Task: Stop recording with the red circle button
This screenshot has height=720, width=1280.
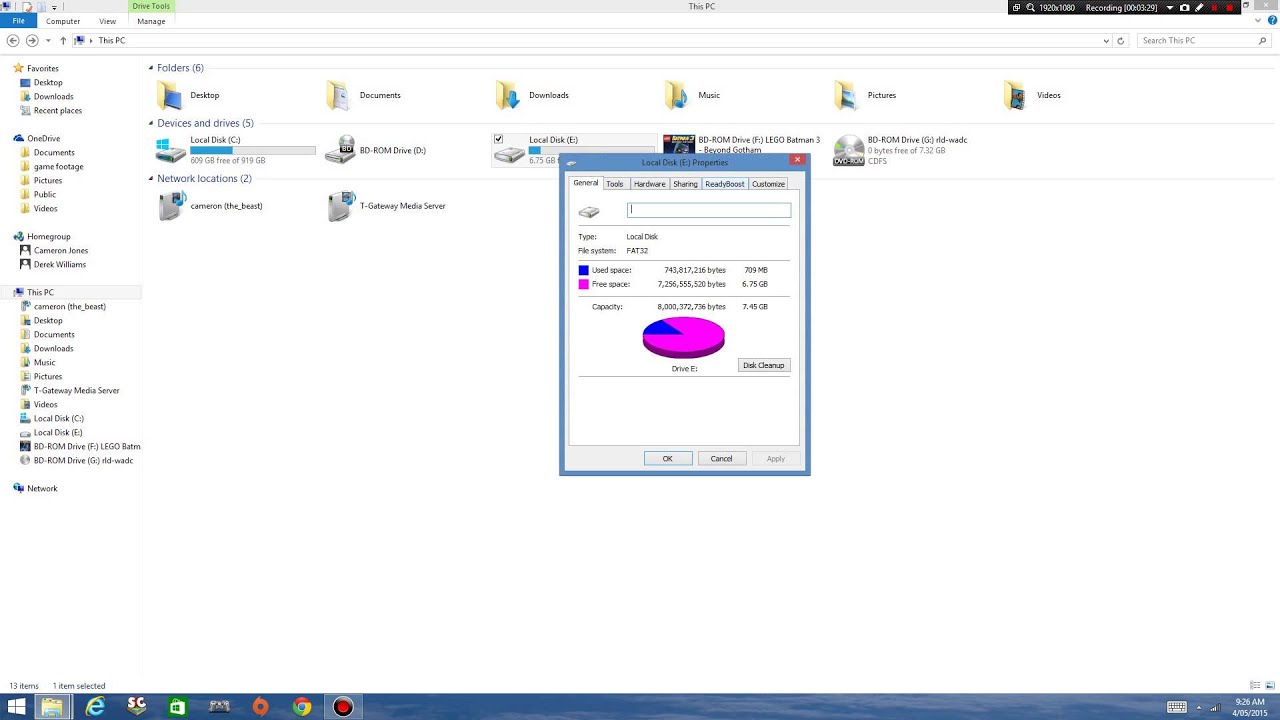Action: (1230, 7)
